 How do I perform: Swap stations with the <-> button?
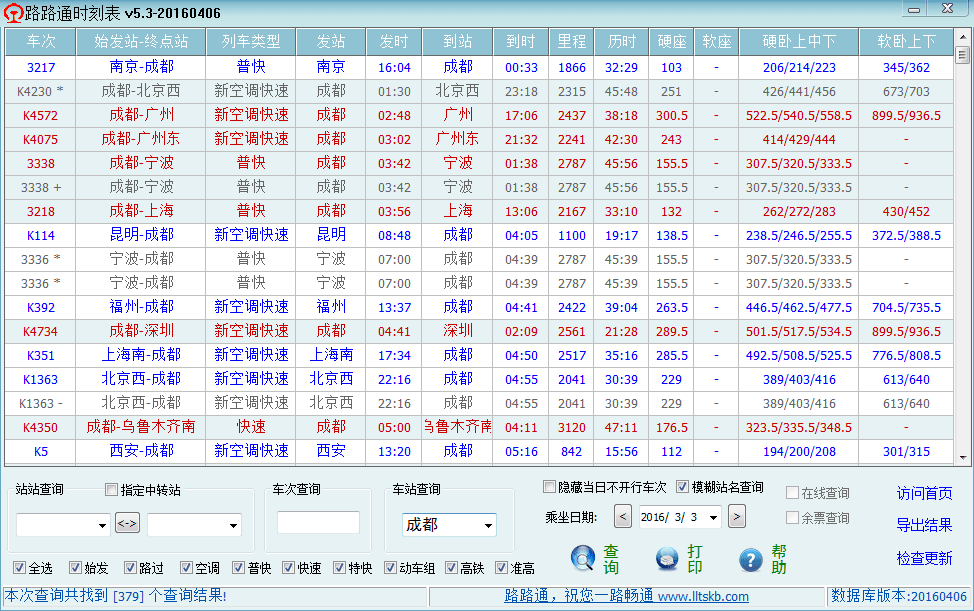click(x=128, y=524)
